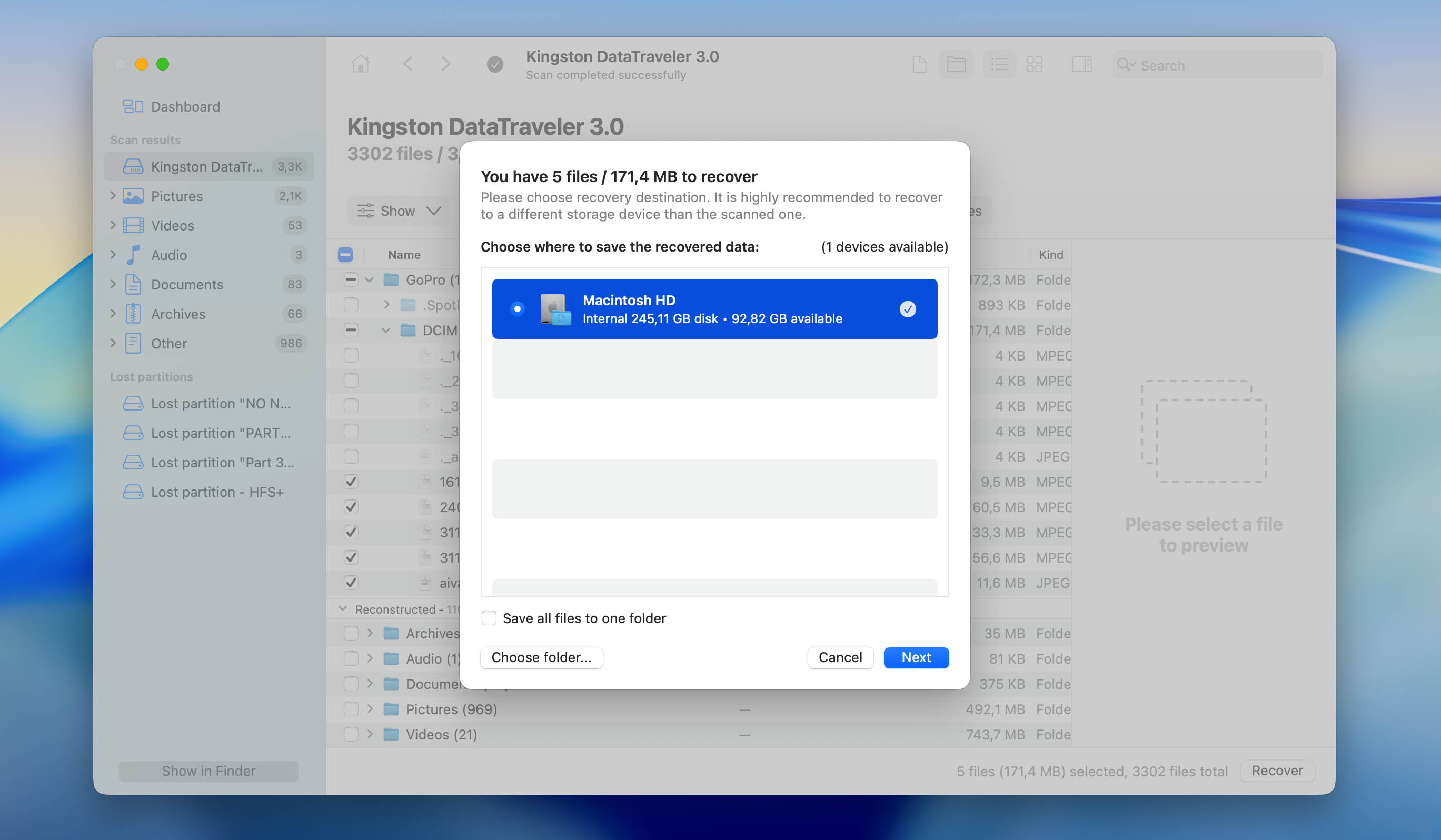Click the Home icon in toolbar
The image size is (1441, 840).
360,64
